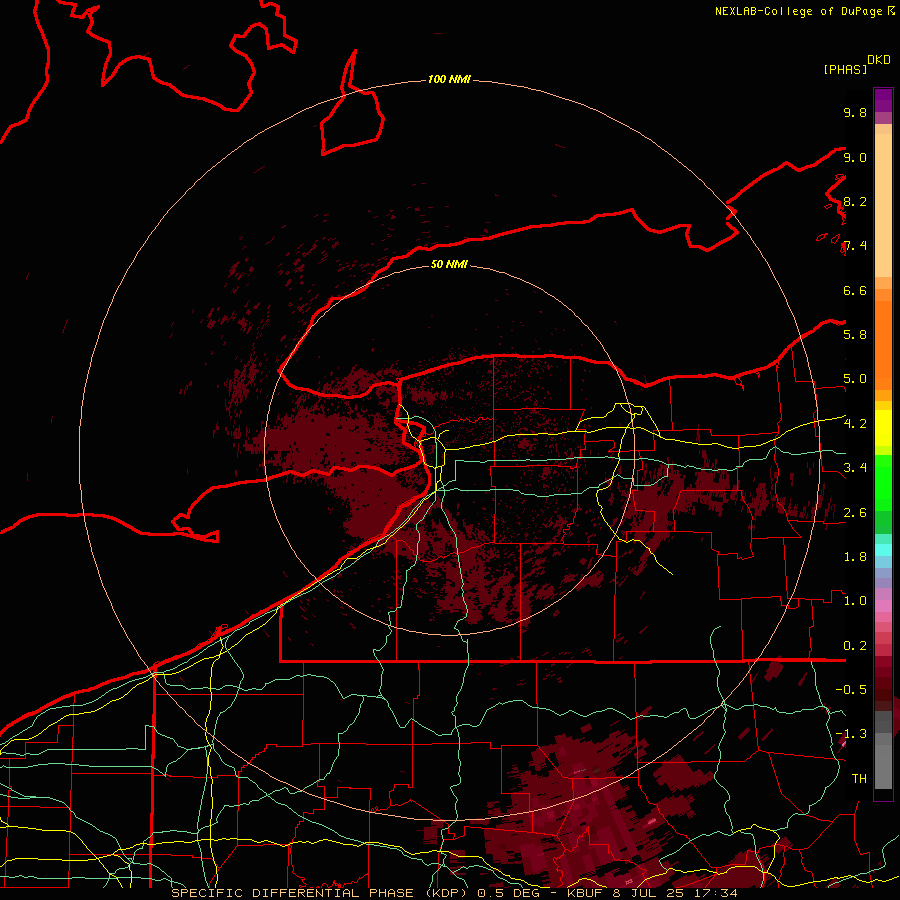Screen dimensions: 900x900
Task: Click the 9.0 value on color scale
Action: (855, 157)
